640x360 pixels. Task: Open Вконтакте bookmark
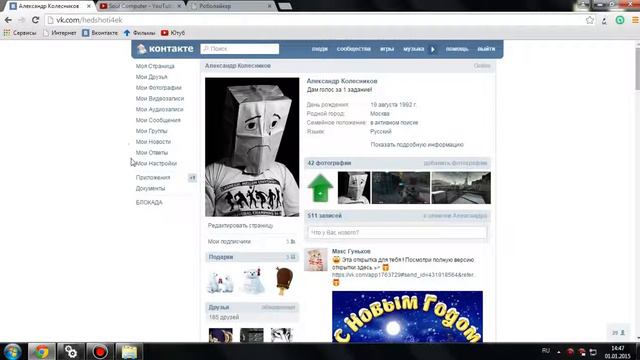tap(100, 33)
